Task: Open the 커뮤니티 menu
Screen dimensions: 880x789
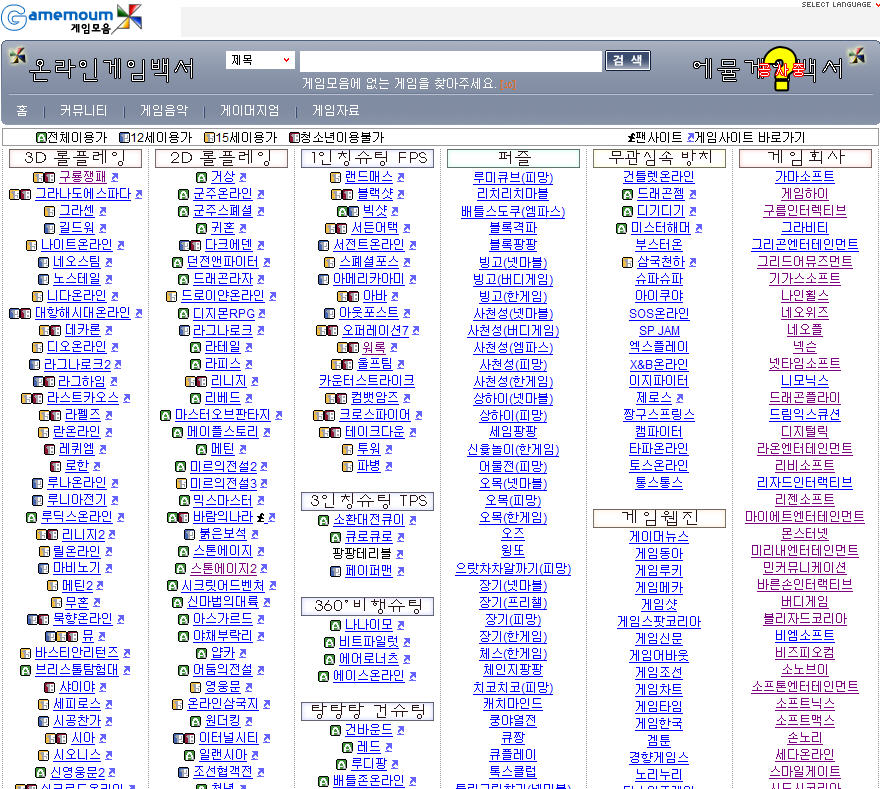Action: click(83, 111)
